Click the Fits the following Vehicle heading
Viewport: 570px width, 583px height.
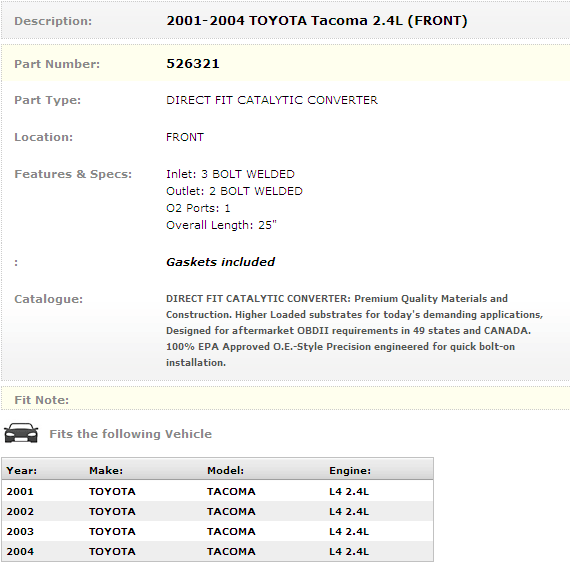[x=131, y=434]
